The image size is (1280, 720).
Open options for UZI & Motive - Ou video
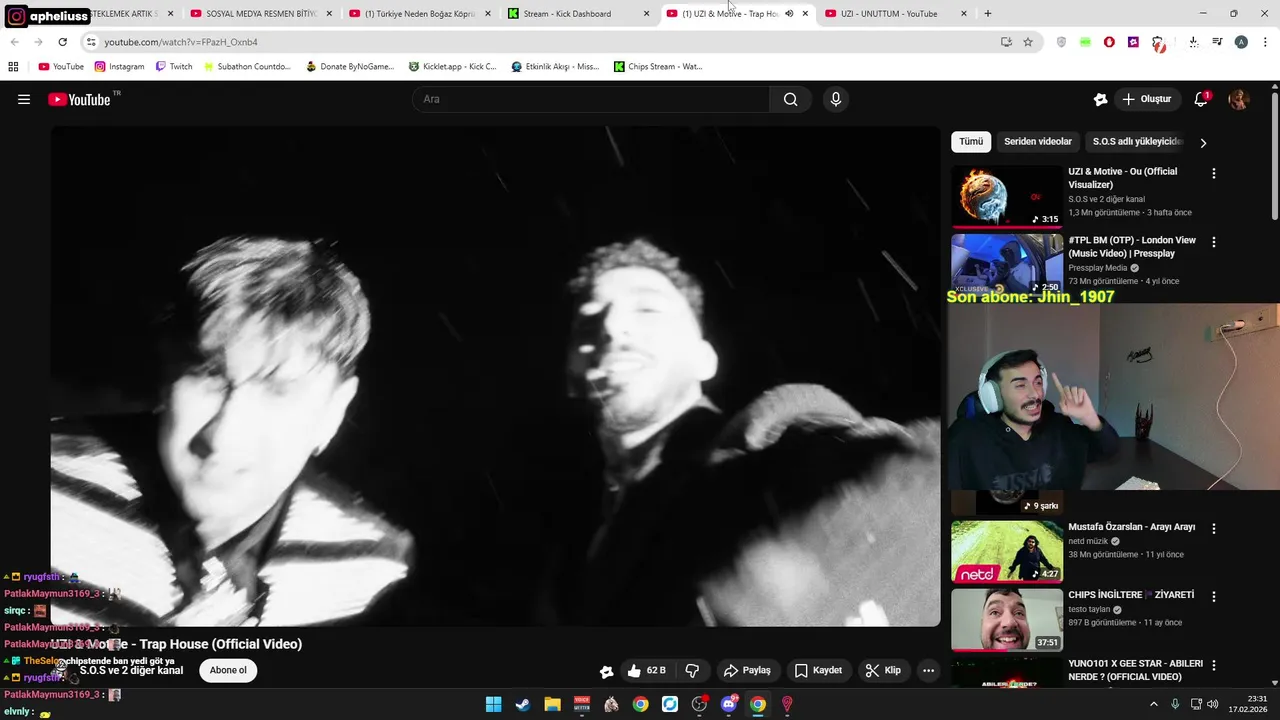point(1214,173)
